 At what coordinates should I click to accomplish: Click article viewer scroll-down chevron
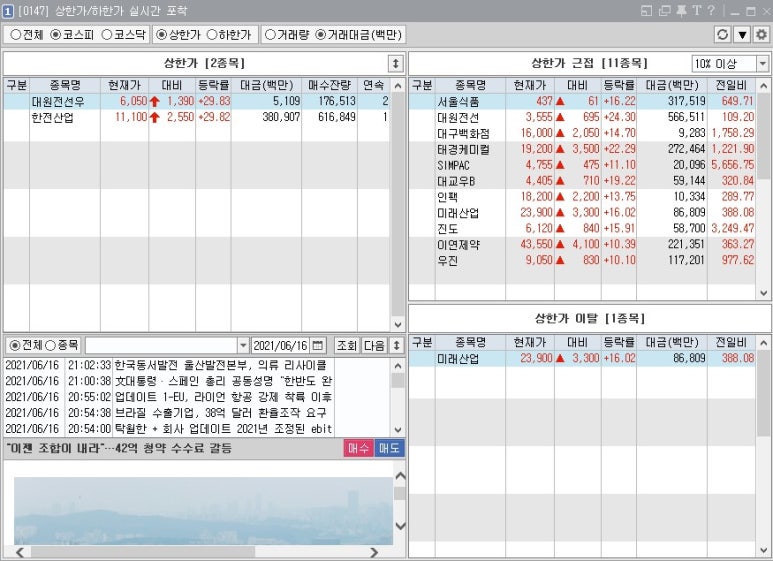(x=400, y=526)
